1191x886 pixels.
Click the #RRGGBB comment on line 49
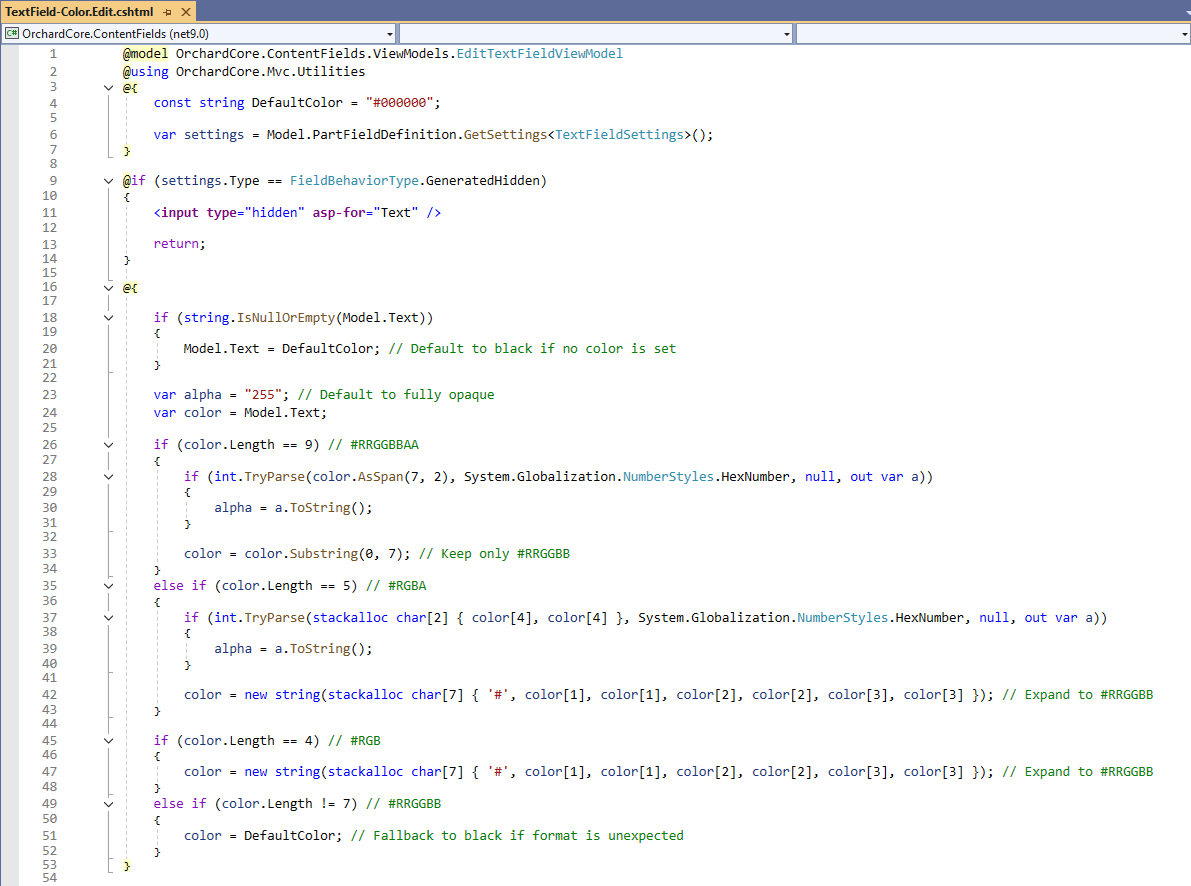coord(403,804)
